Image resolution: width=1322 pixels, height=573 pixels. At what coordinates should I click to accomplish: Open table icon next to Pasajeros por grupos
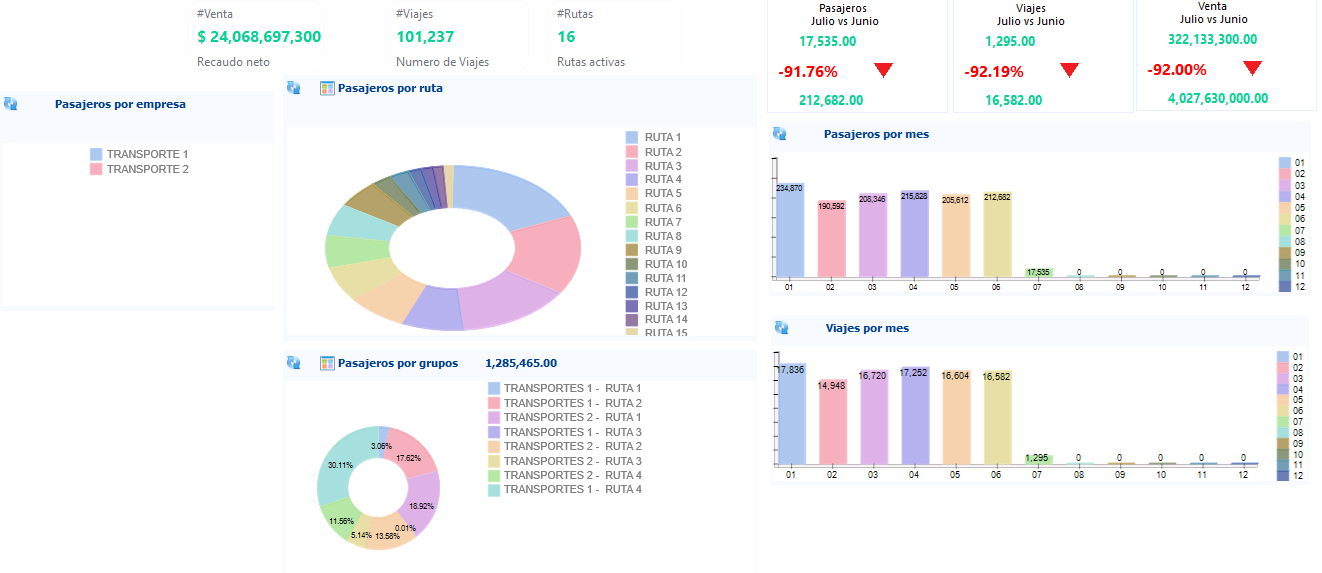coord(327,363)
